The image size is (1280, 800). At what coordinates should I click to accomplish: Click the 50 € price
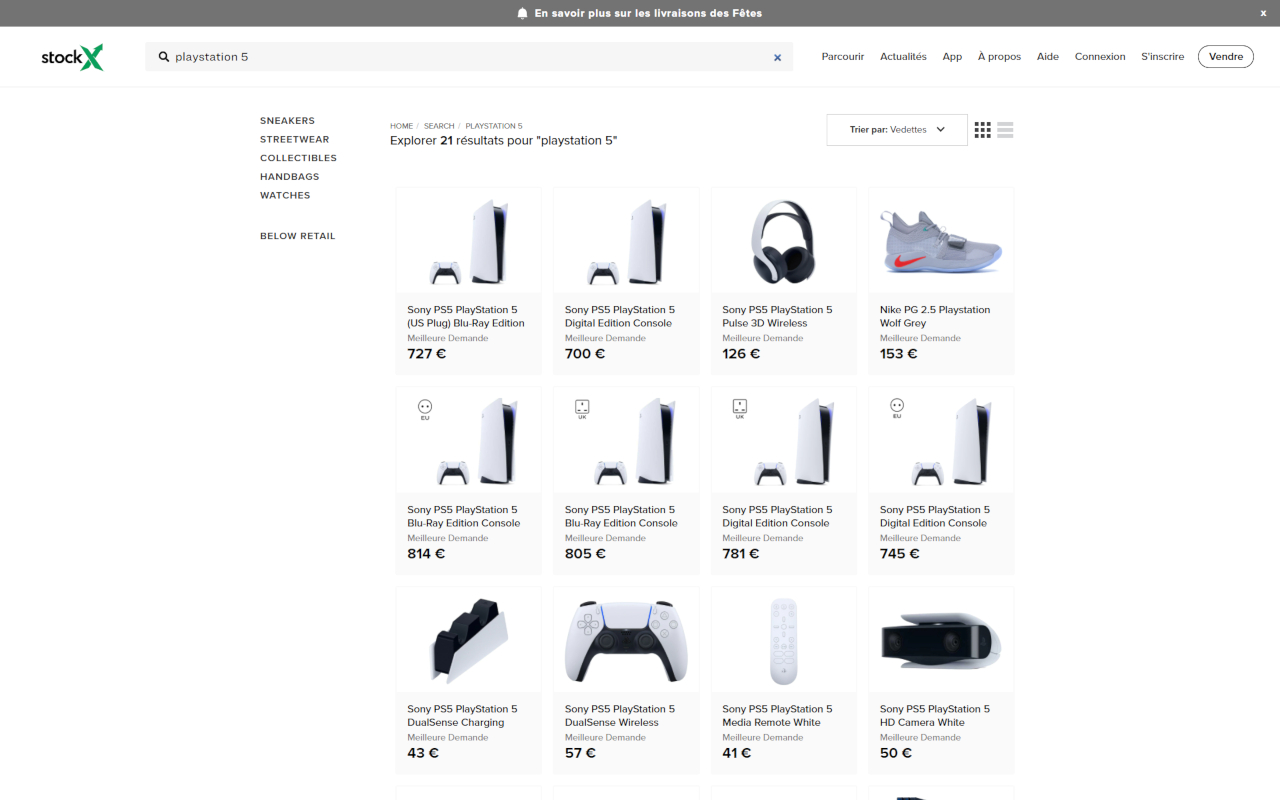896,753
